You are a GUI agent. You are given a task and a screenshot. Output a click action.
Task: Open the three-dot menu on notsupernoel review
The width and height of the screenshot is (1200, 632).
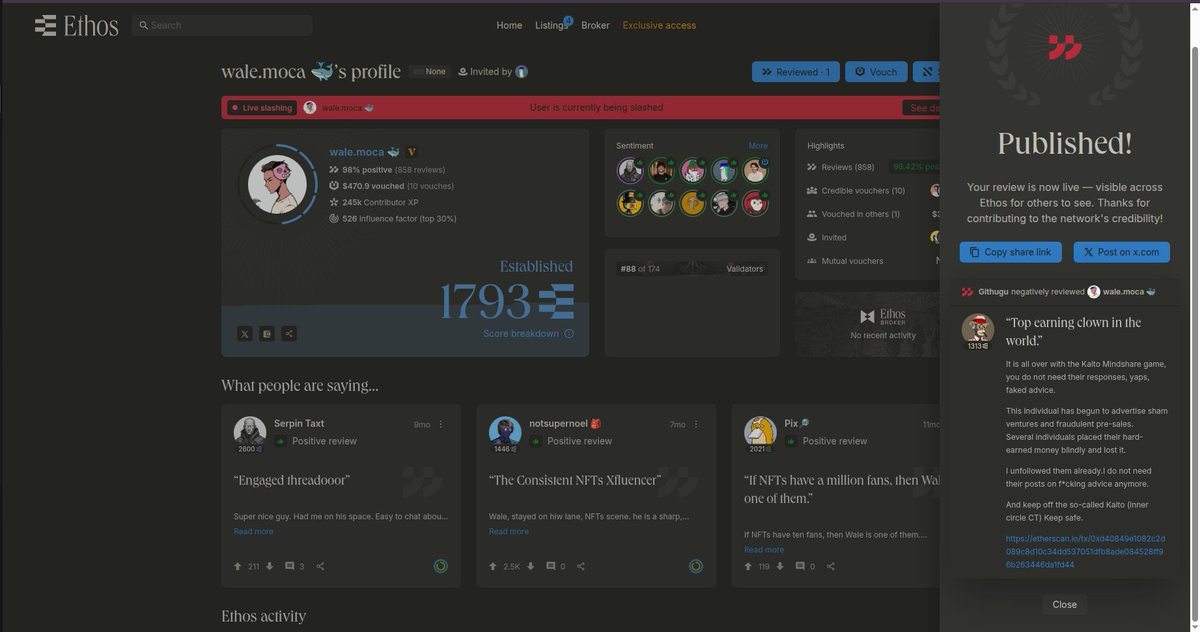tap(696, 424)
